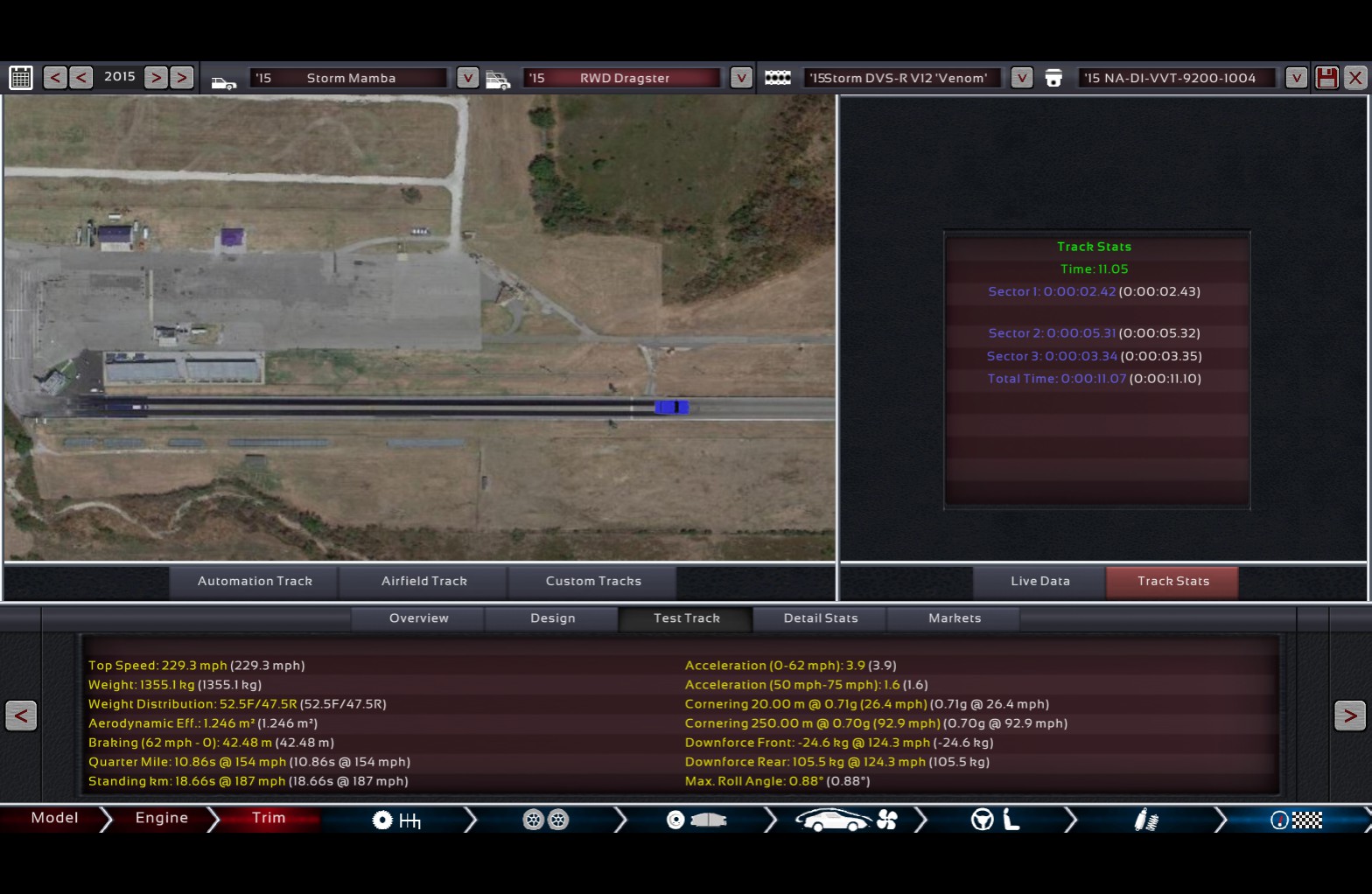1372x894 pixels.
Task: Switch to Airfield Track
Action: coord(424,582)
